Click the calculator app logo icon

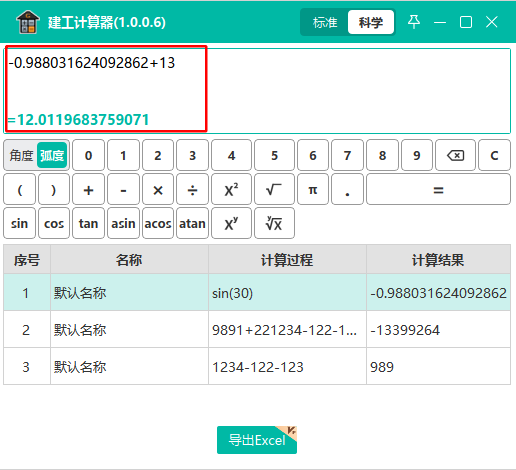(28, 22)
